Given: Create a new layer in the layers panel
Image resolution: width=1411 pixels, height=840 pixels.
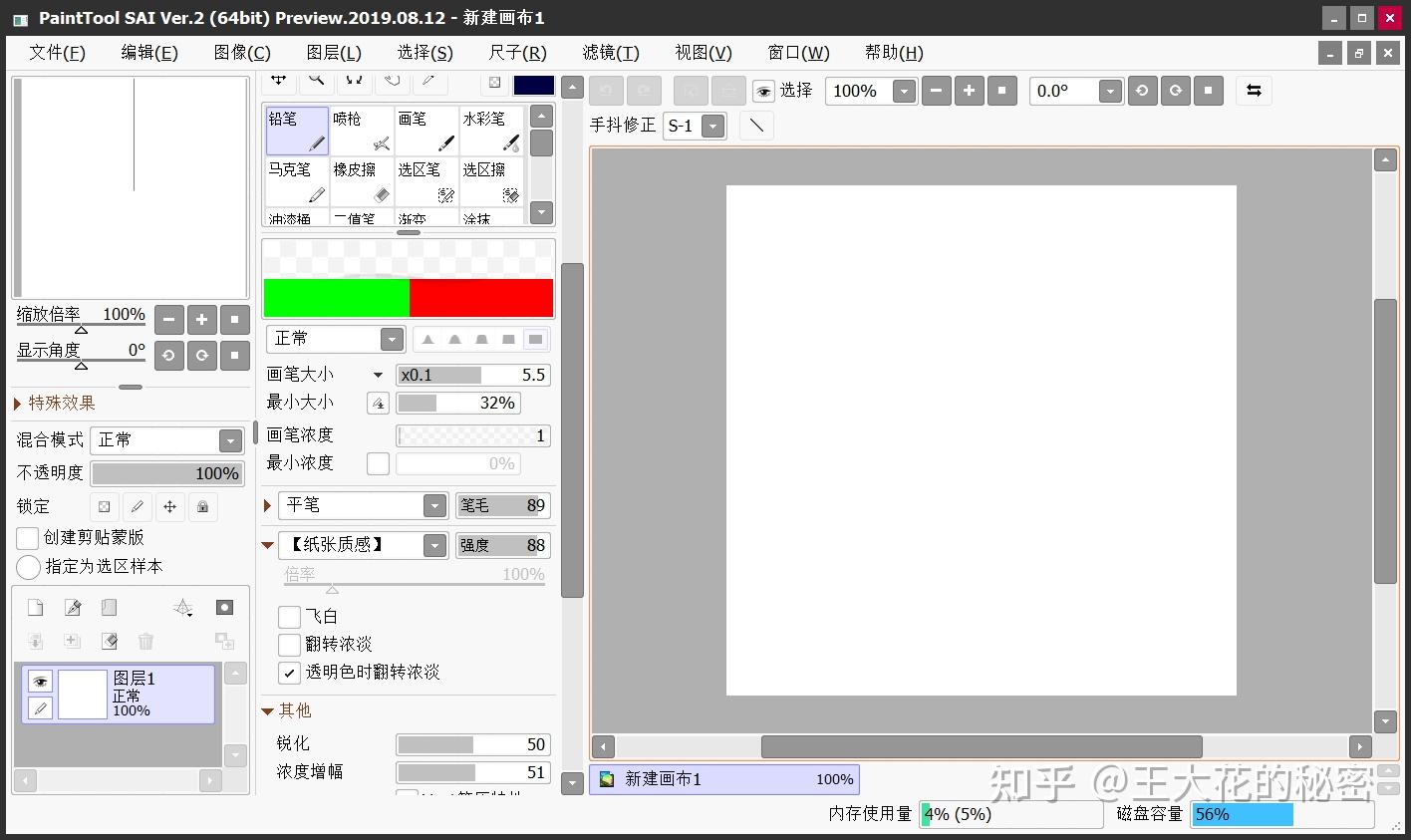Looking at the screenshot, I should [35, 607].
